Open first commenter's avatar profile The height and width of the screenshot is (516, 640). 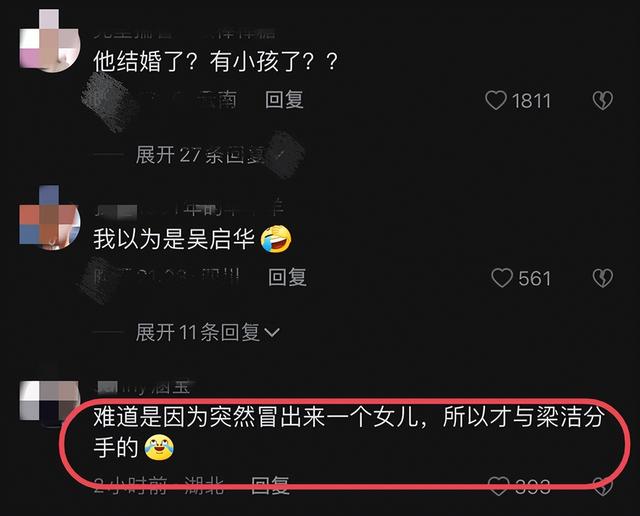tap(50, 42)
